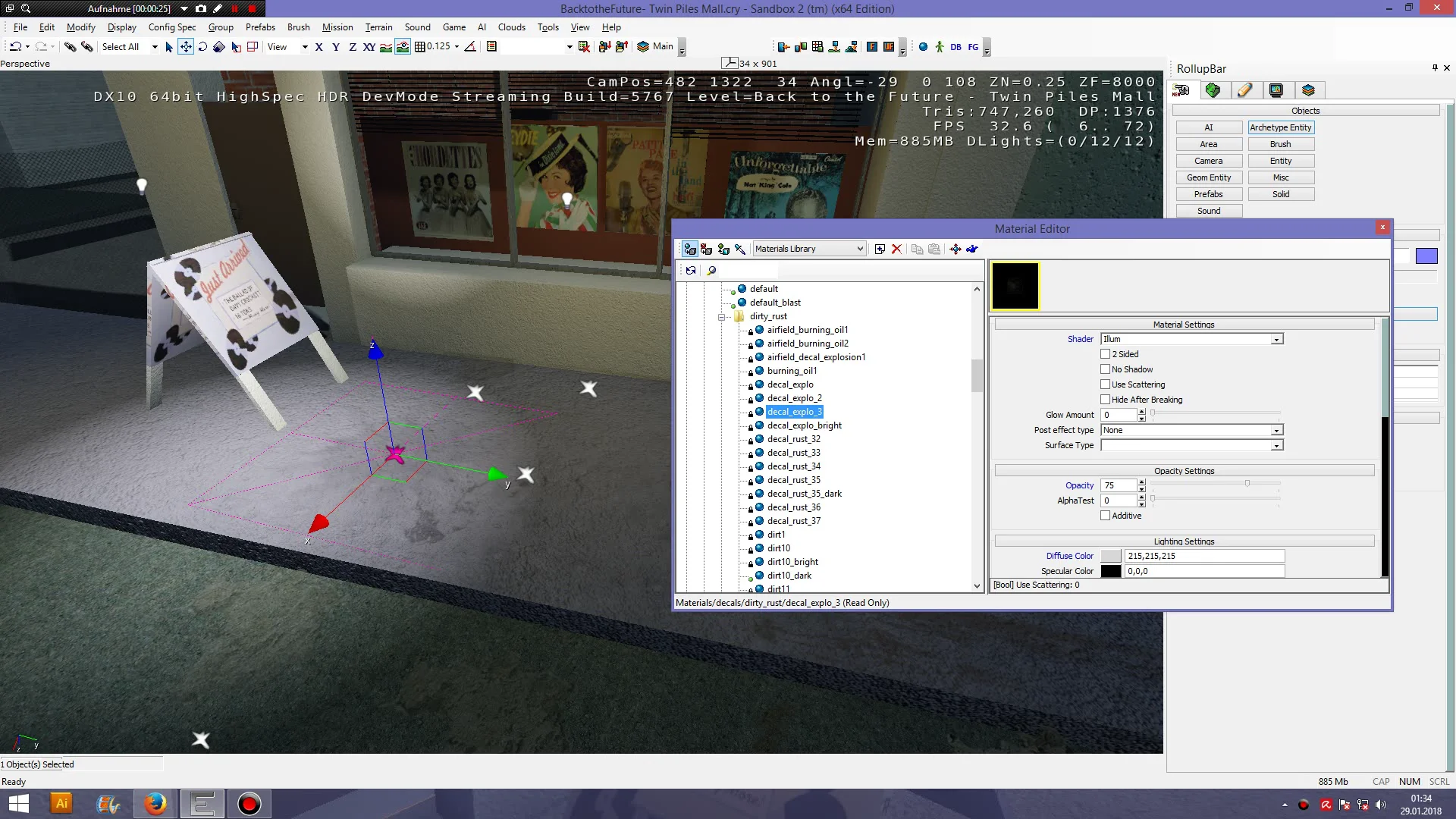The width and height of the screenshot is (1456, 819).
Task: Enable the 2 Sided material option
Action: pyautogui.click(x=1106, y=353)
